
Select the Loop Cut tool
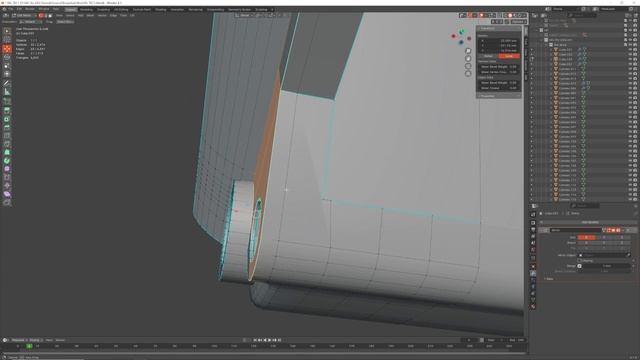tap(7, 136)
